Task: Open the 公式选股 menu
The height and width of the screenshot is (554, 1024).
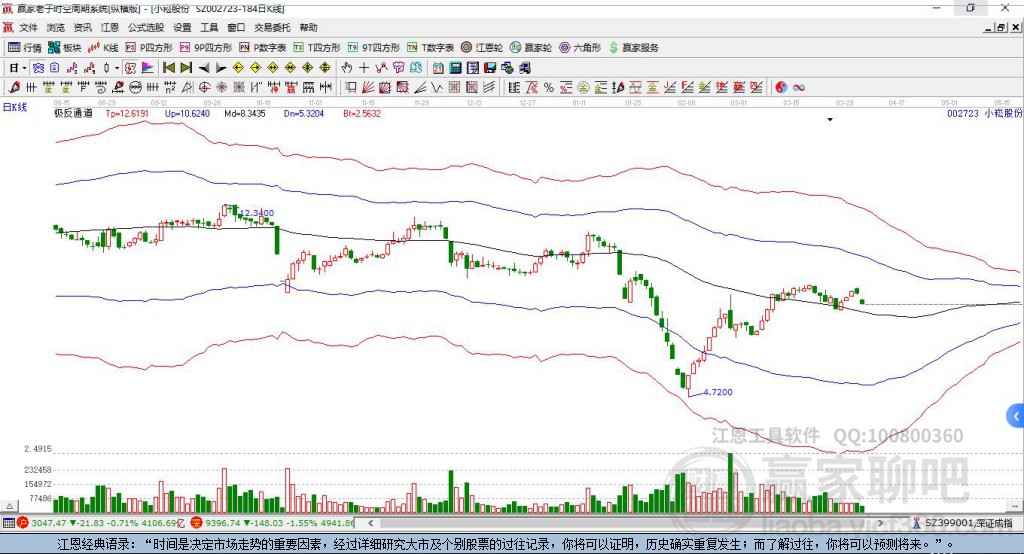Action: coord(146,27)
